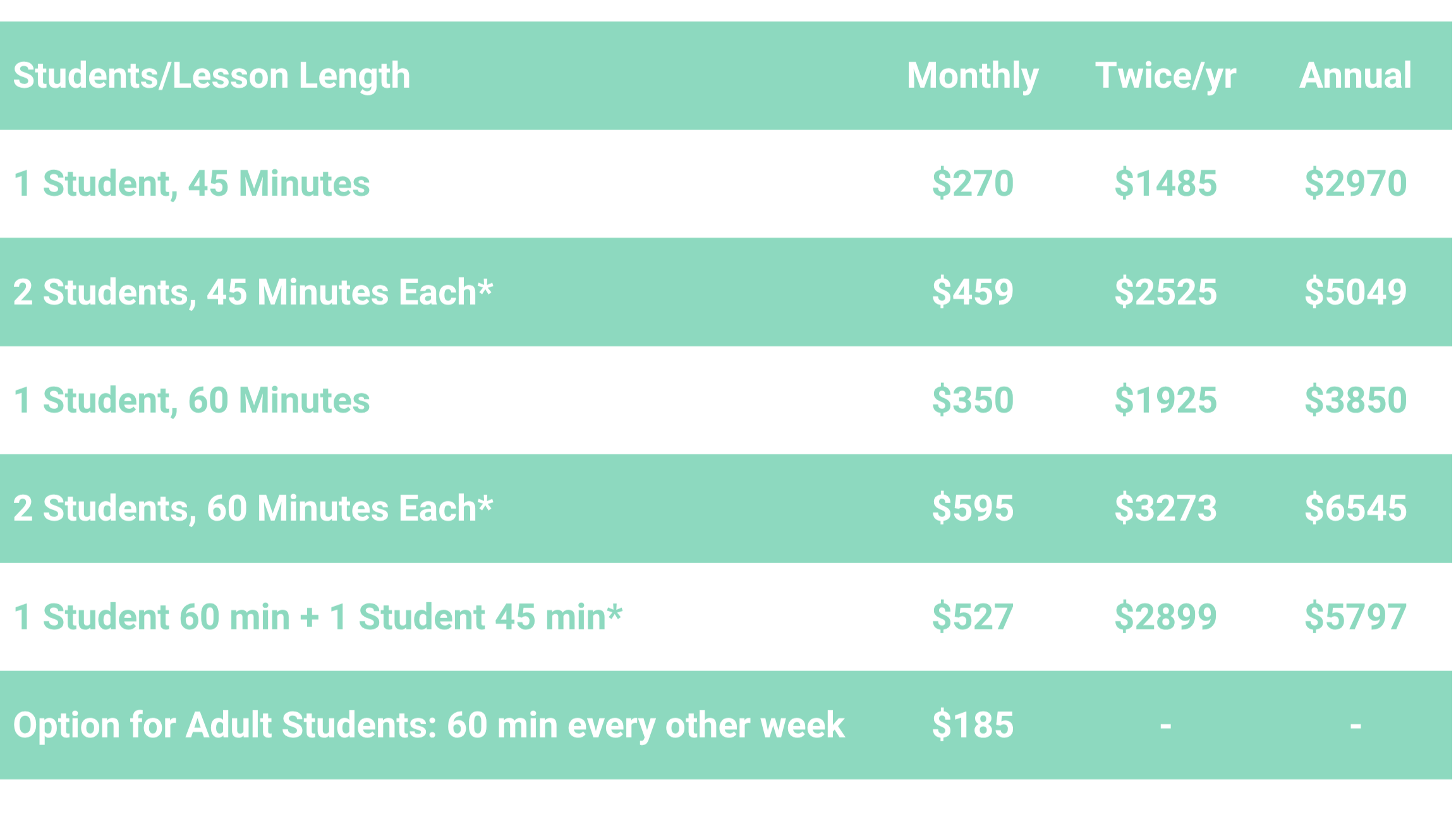Click the $270 monthly price
Viewport: 1456px width, 819px height.
click(973, 183)
